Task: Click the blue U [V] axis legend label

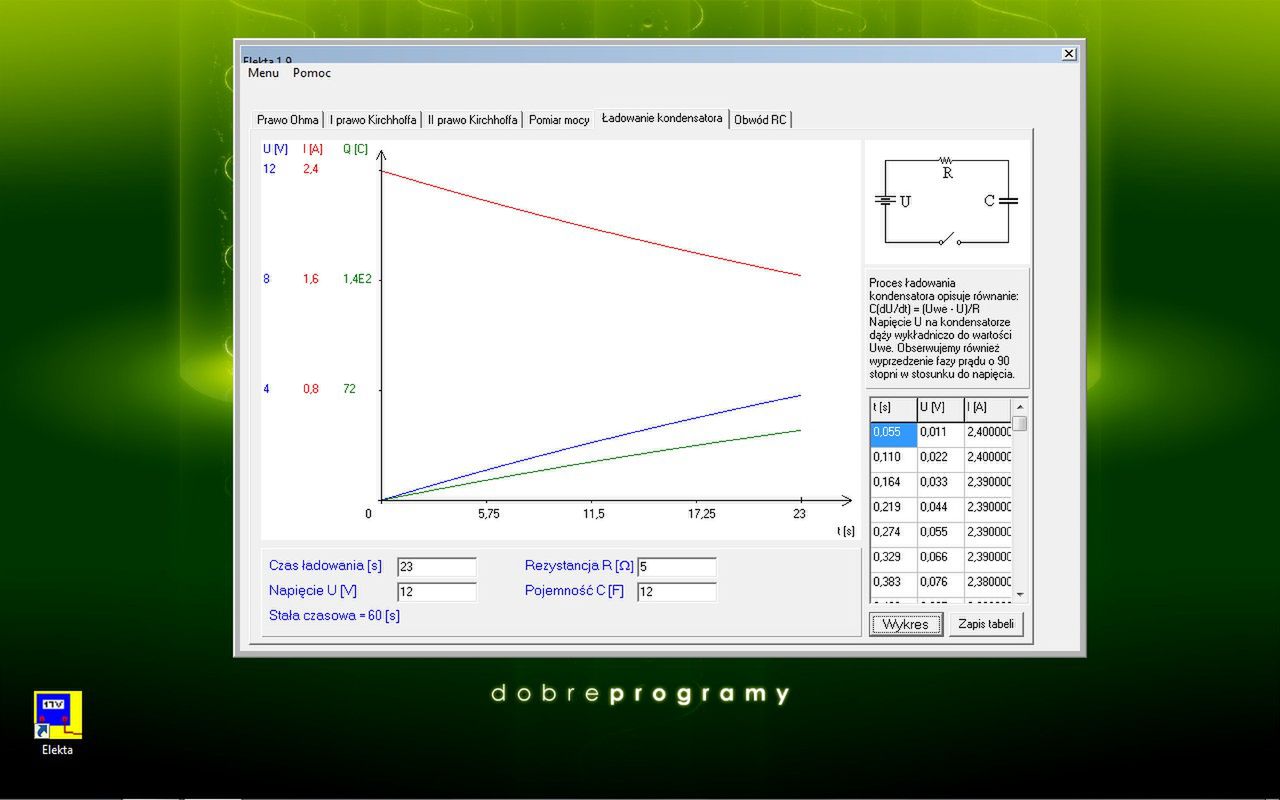Action: pos(276,149)
